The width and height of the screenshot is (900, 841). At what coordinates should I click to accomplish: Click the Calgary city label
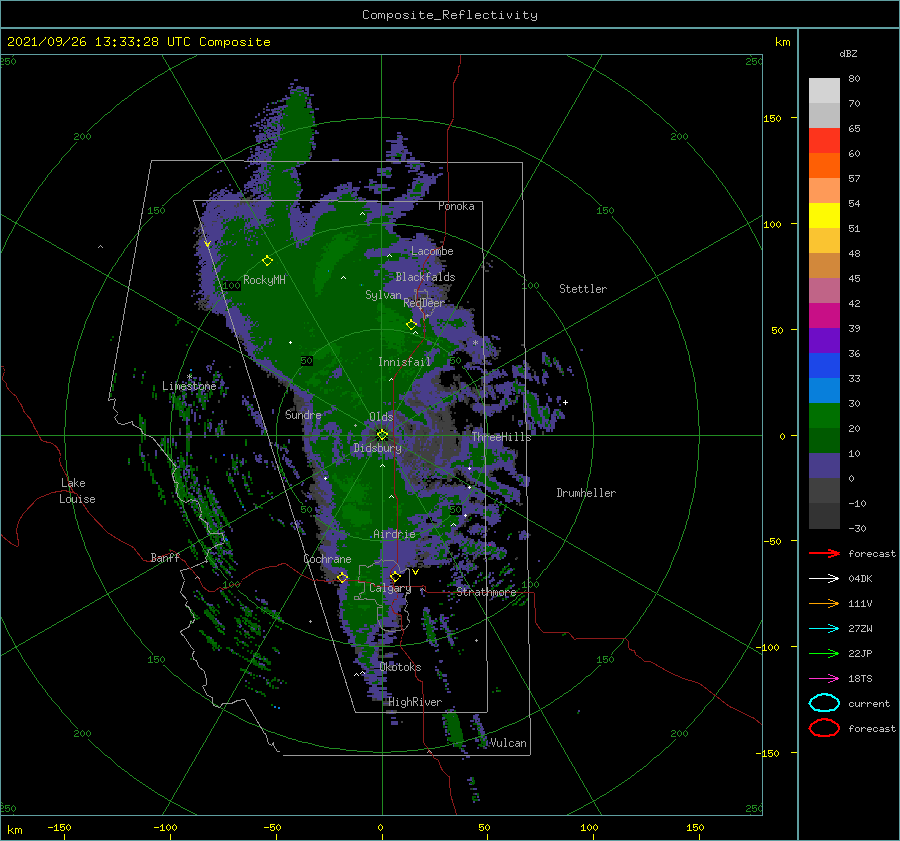coord(390,588)
